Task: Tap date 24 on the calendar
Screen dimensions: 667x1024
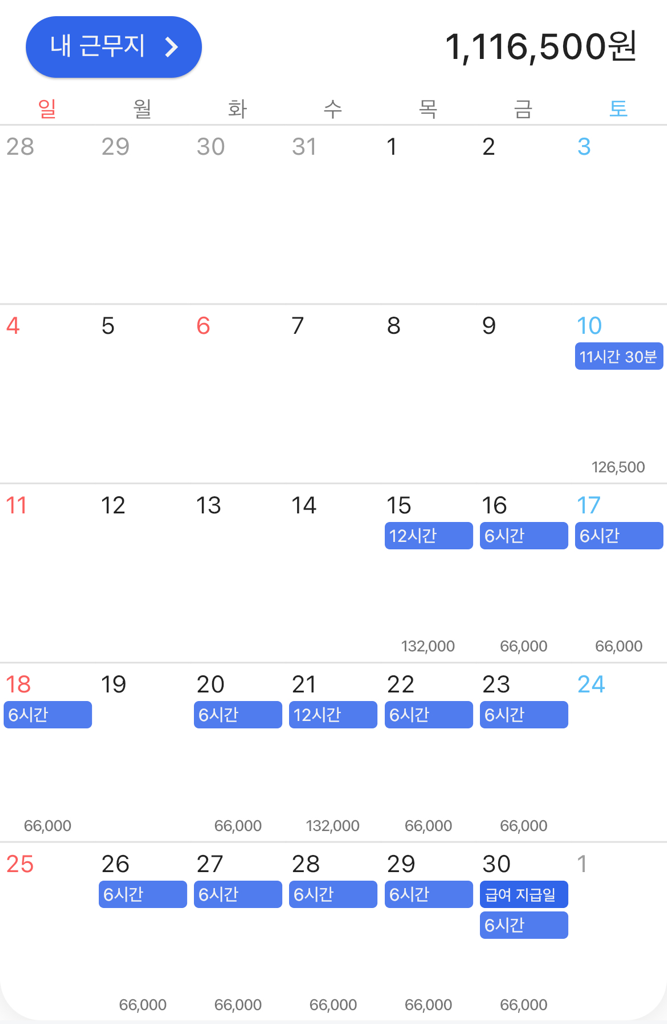Action: [x=591, y=685]
